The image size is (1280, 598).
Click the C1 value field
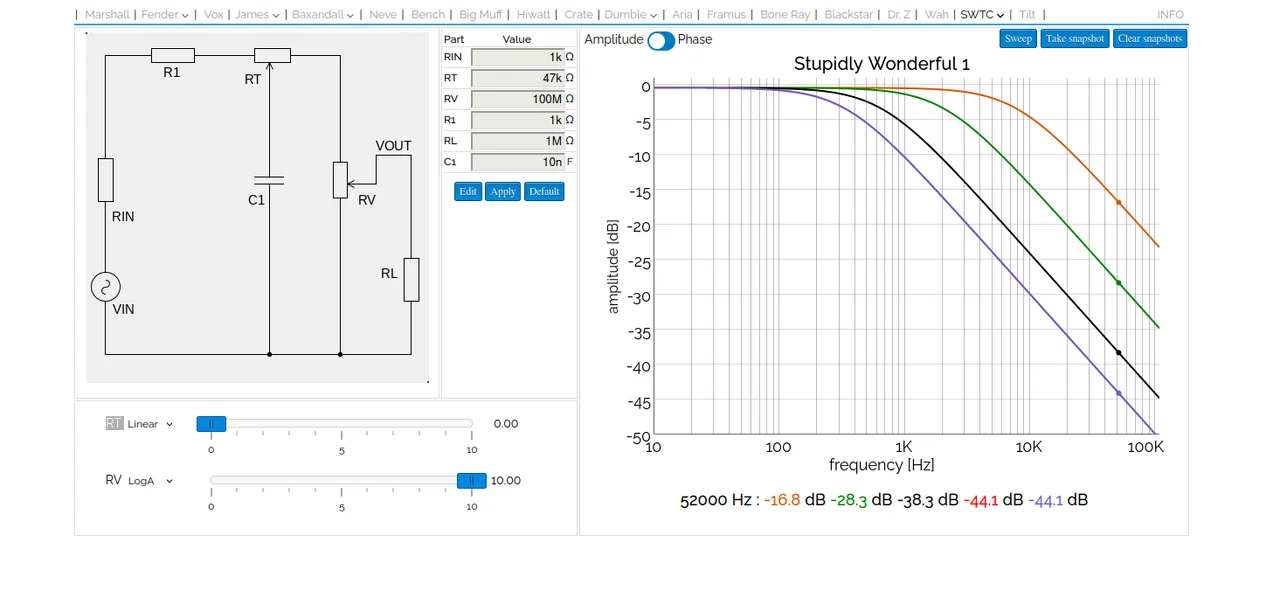[x=517, y=162]
